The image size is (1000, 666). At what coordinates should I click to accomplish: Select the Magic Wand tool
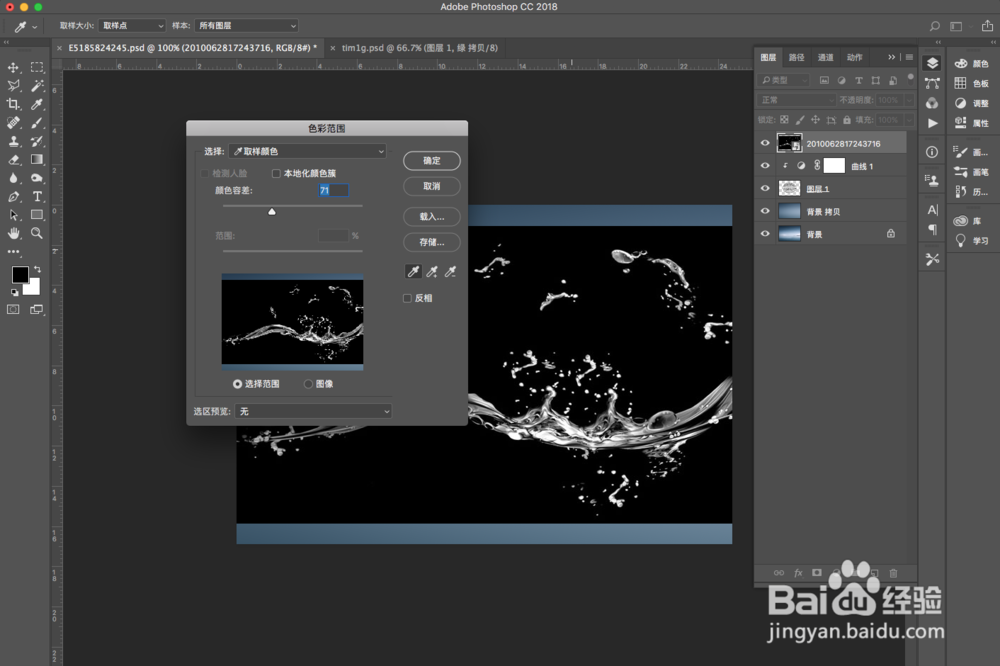tap(37, 85)
